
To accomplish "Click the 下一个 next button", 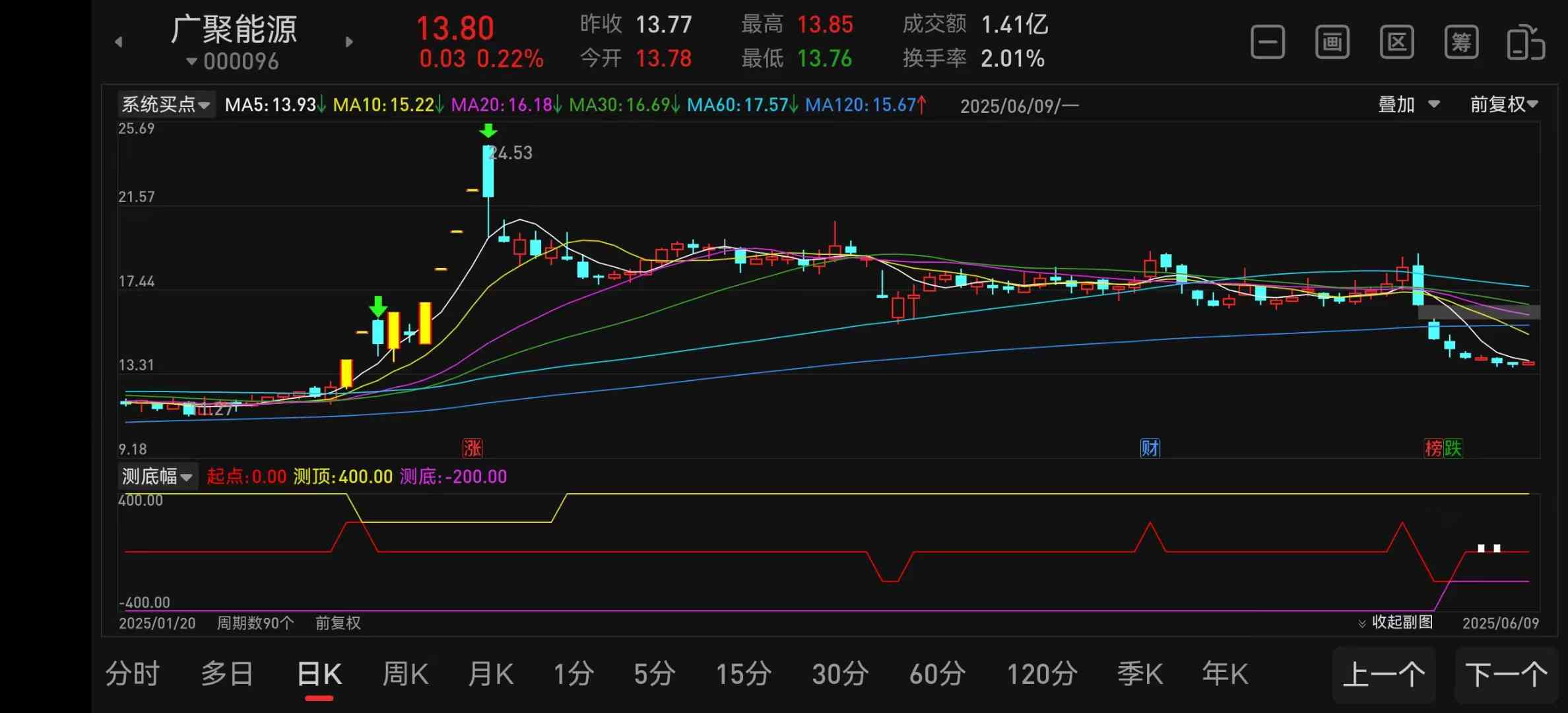I will click(x=1507, y=675).
